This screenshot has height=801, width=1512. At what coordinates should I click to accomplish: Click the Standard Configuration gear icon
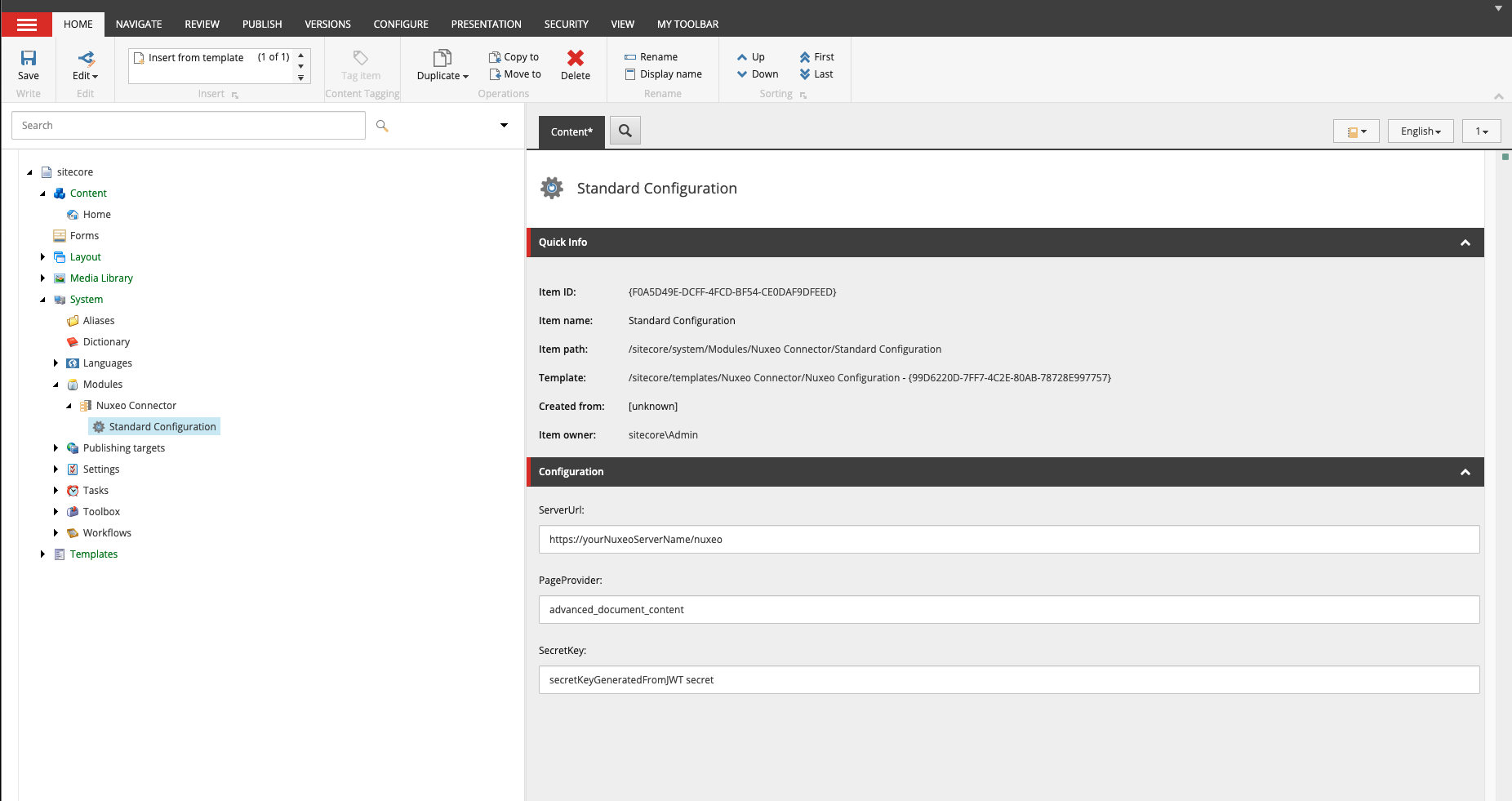pyautogui.click(x=552, y=188)
